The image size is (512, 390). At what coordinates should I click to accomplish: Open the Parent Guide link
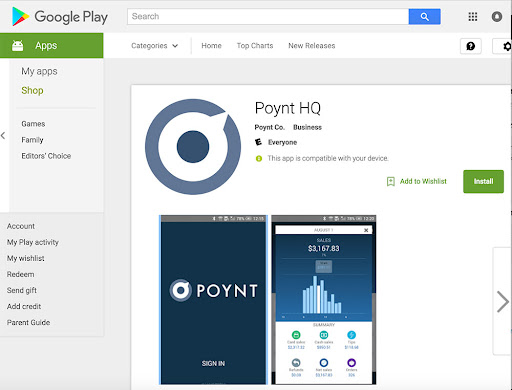point(28,323)
